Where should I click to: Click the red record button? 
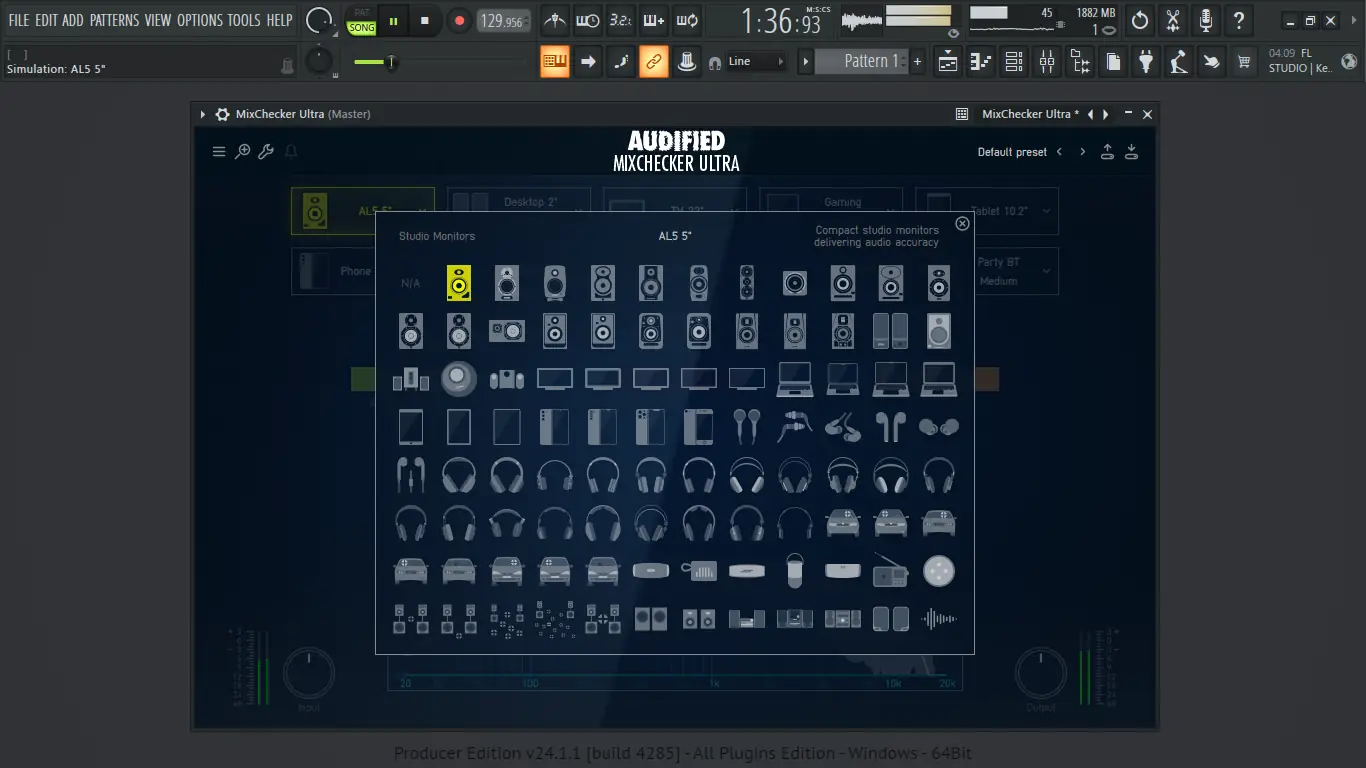point(459,21)
